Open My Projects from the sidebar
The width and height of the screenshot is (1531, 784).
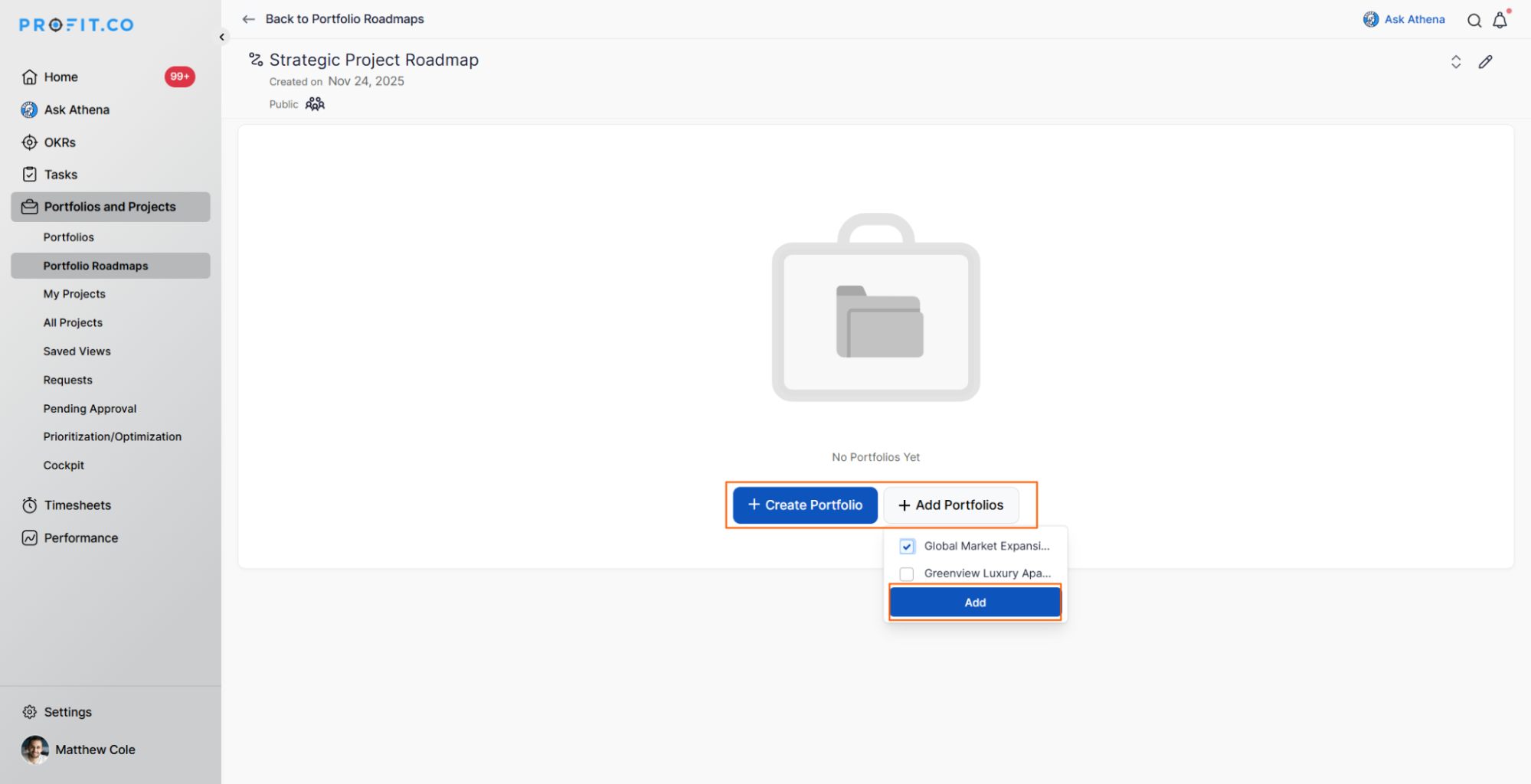(74, 293)
